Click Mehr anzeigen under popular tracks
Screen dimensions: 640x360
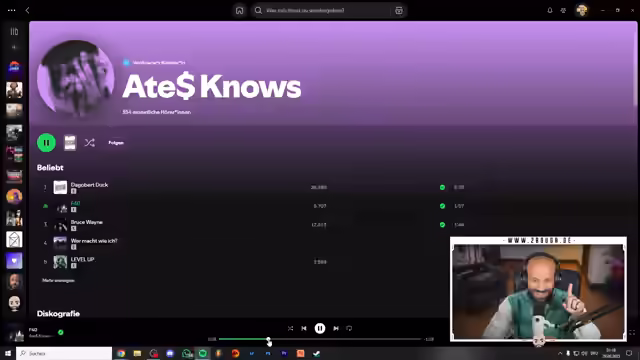(58, 280)
